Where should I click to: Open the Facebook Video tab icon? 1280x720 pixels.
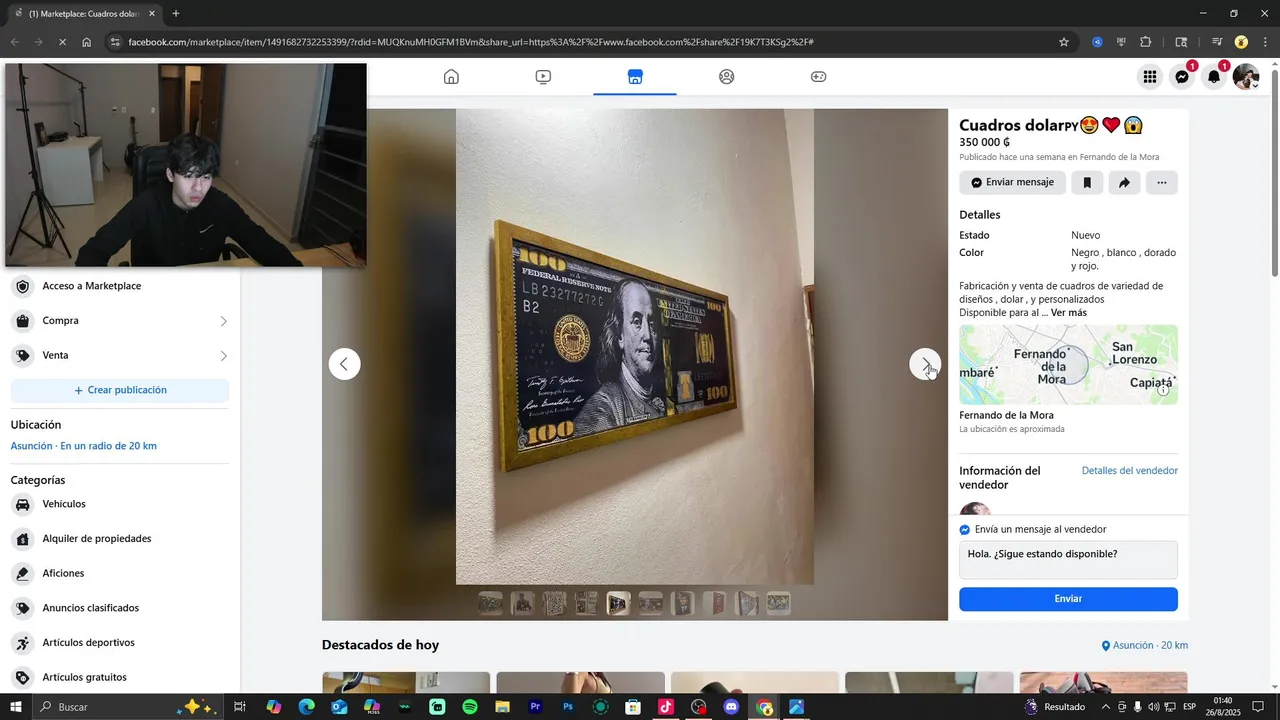[543, 77]
